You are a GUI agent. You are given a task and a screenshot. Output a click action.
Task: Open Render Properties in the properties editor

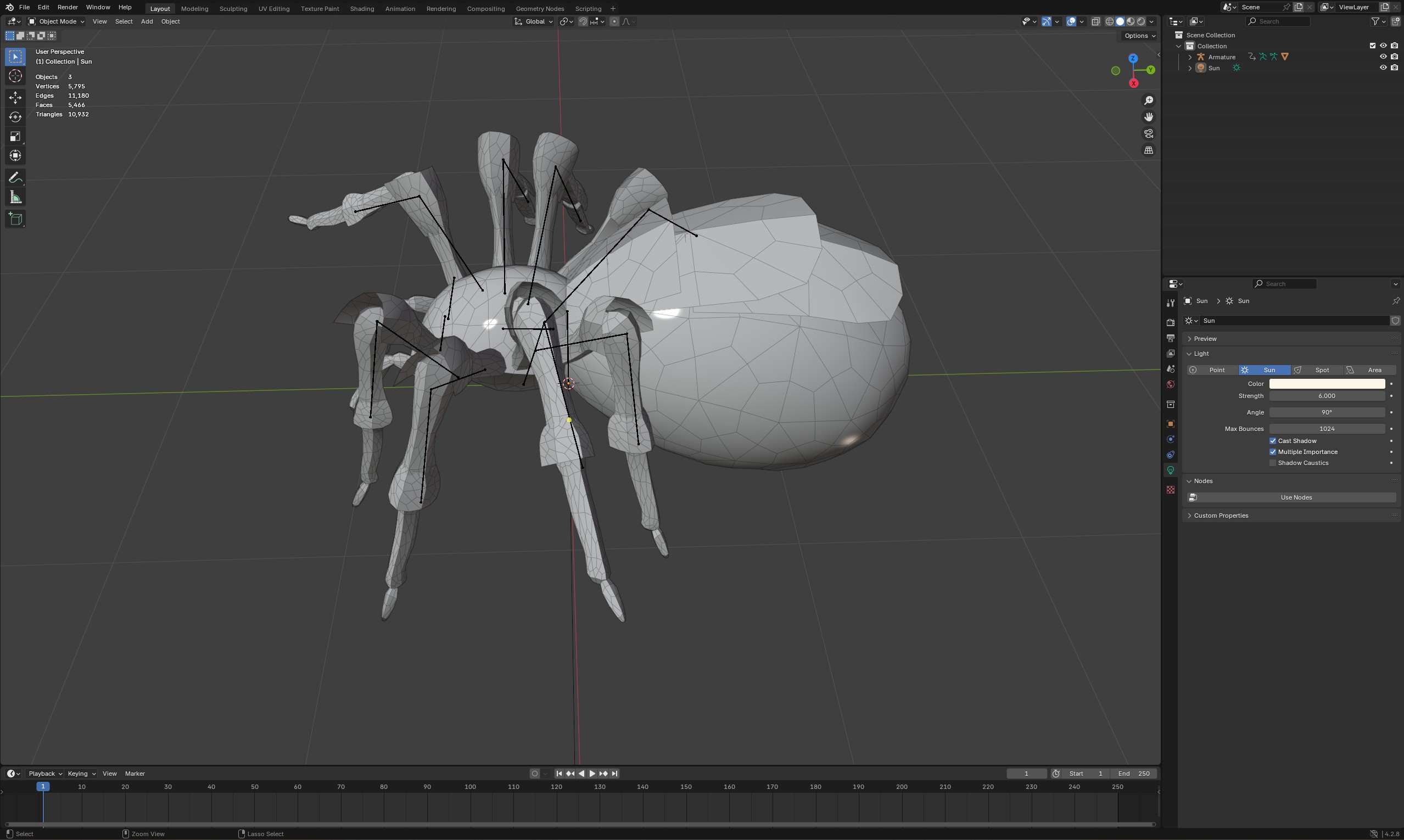1170,322
